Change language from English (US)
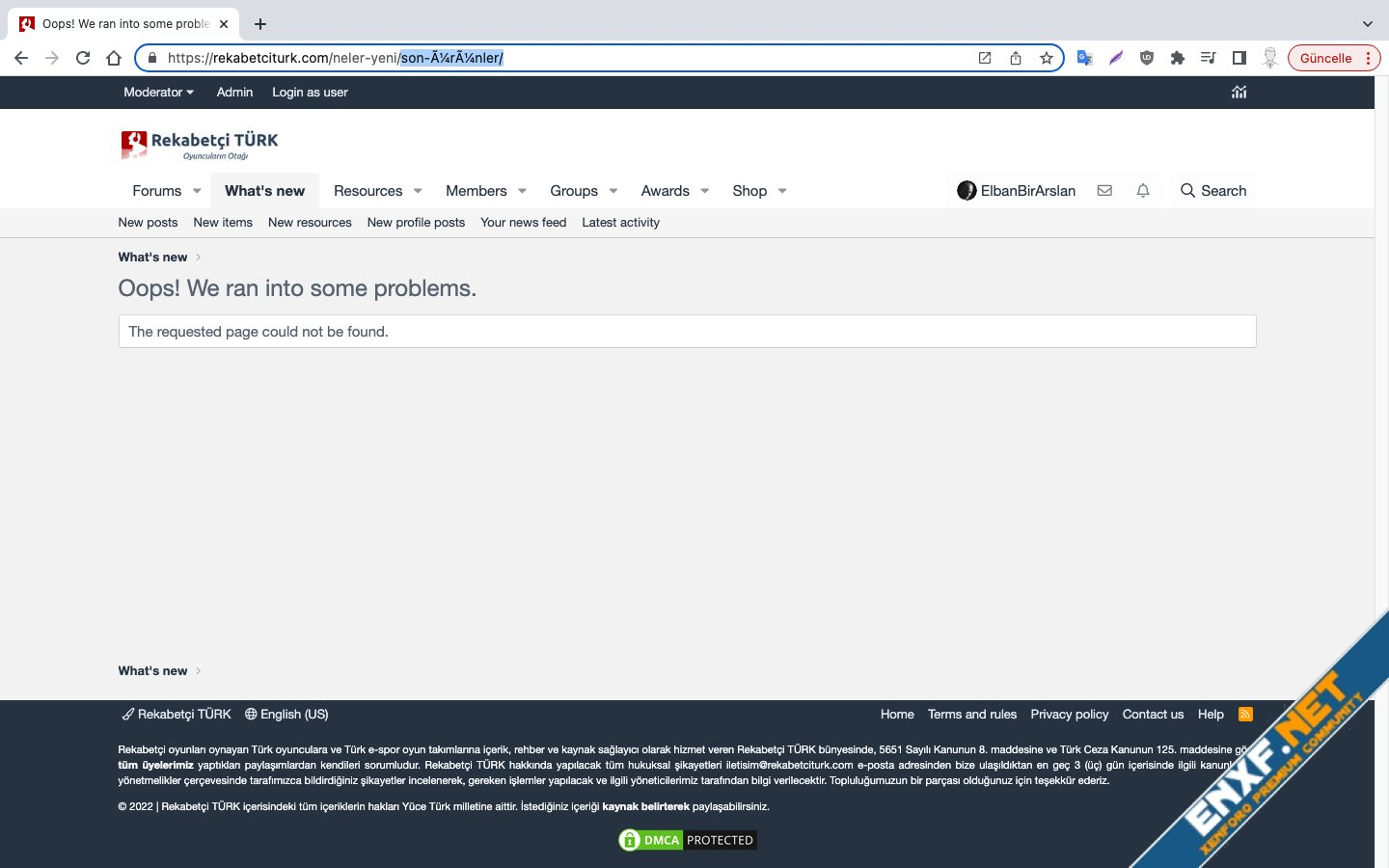This screenshot has width=1389, height=868. click(x=286, y=715)
